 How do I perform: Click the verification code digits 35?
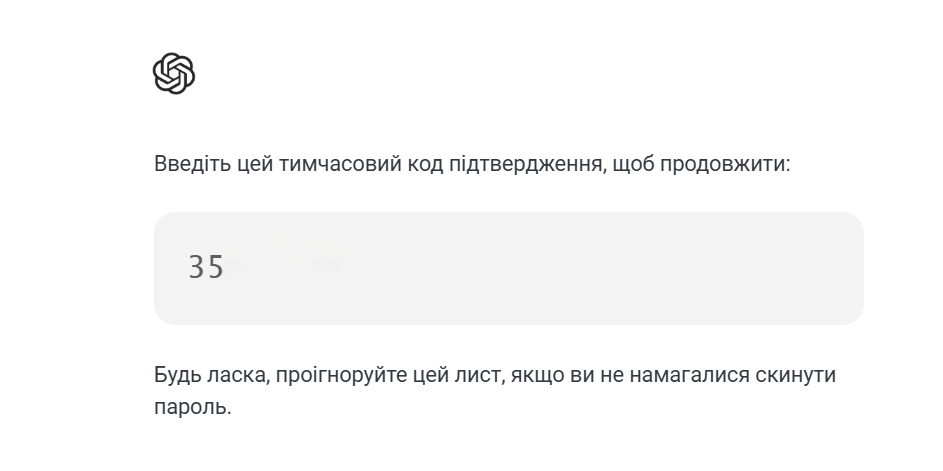point(206,268)
